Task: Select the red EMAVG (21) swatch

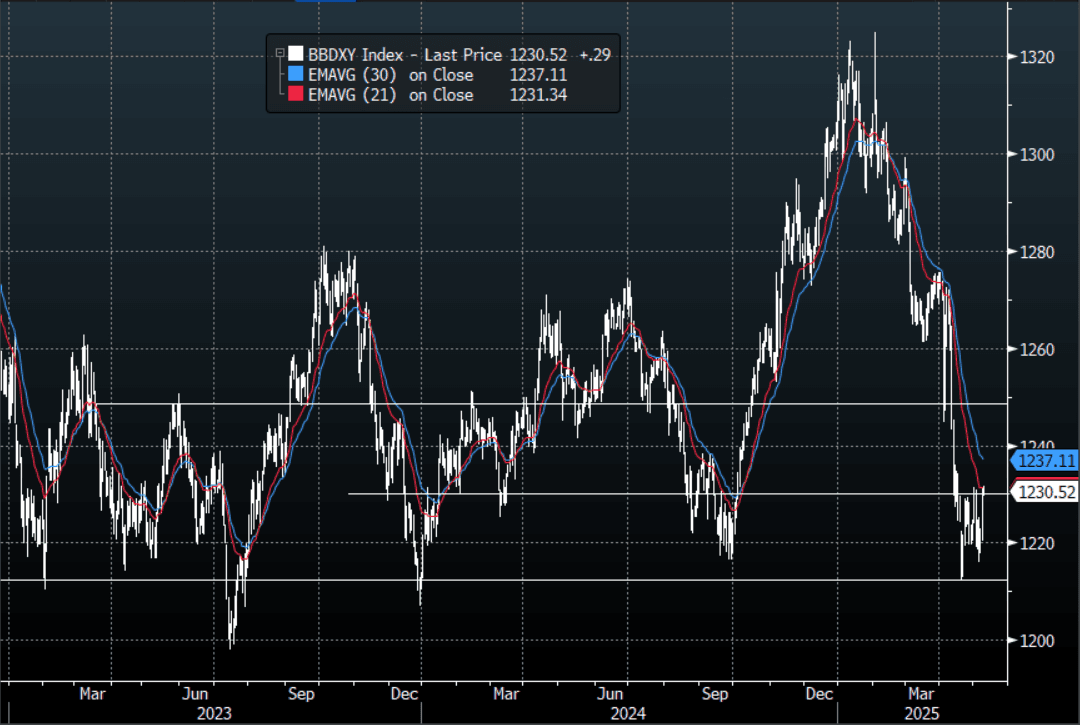Action: pyautogui.click(x=295, y=95)
